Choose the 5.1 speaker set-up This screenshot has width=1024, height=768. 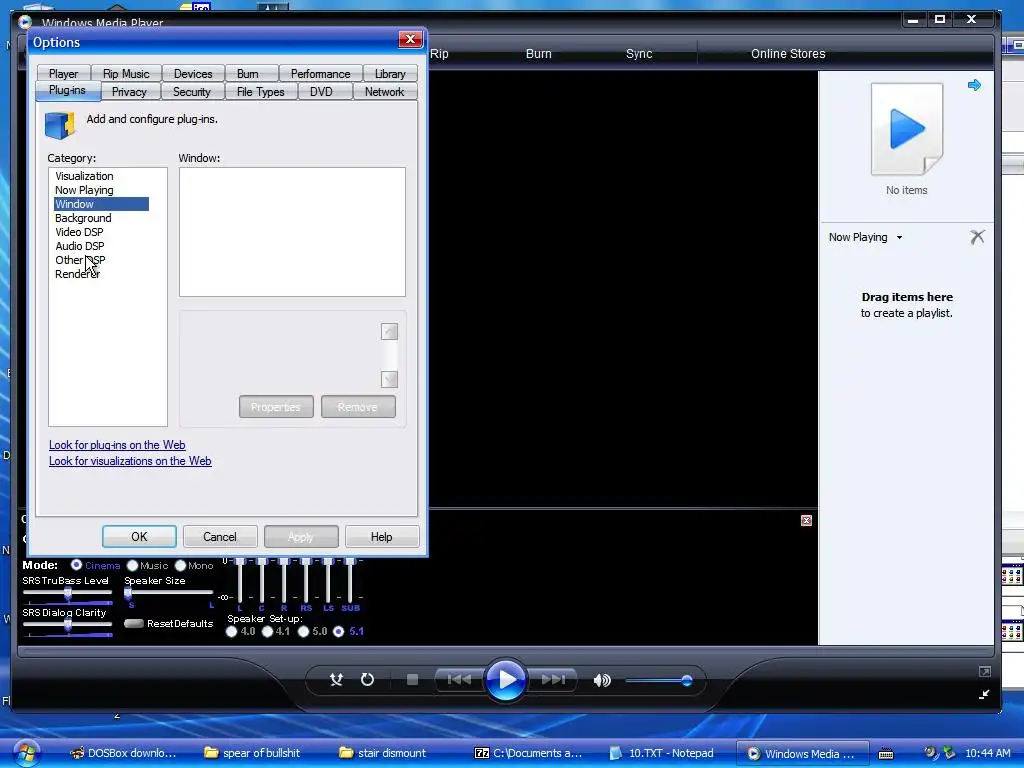[x=338, y=632]
